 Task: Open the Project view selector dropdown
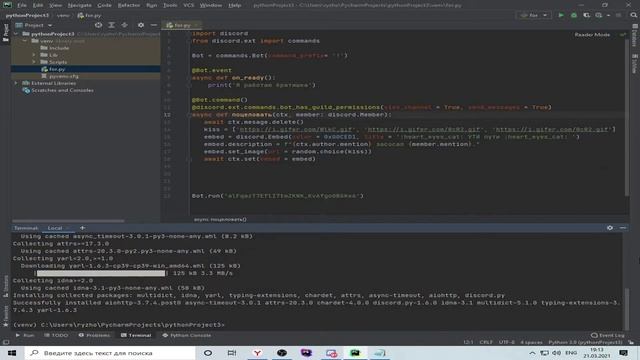tap(34, 25)
